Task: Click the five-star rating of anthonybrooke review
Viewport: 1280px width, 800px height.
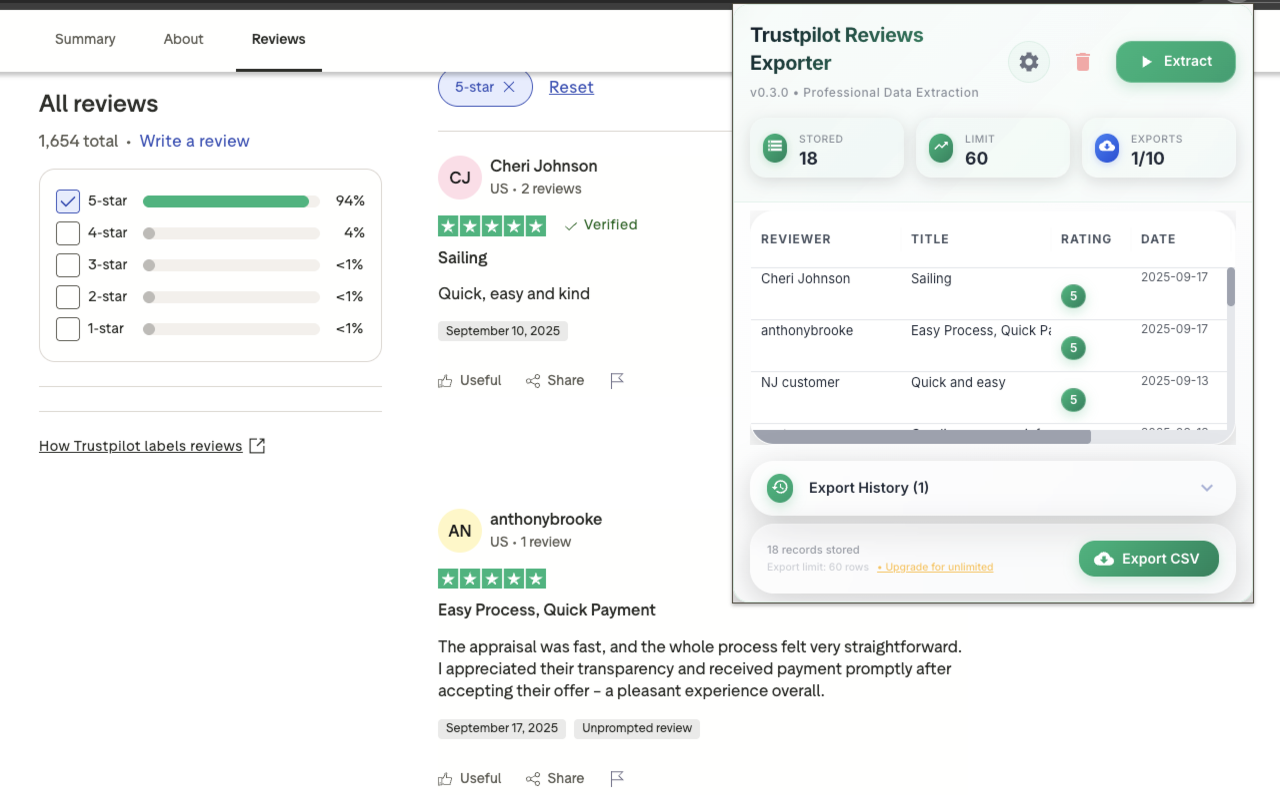Action: tap(492, 579)
